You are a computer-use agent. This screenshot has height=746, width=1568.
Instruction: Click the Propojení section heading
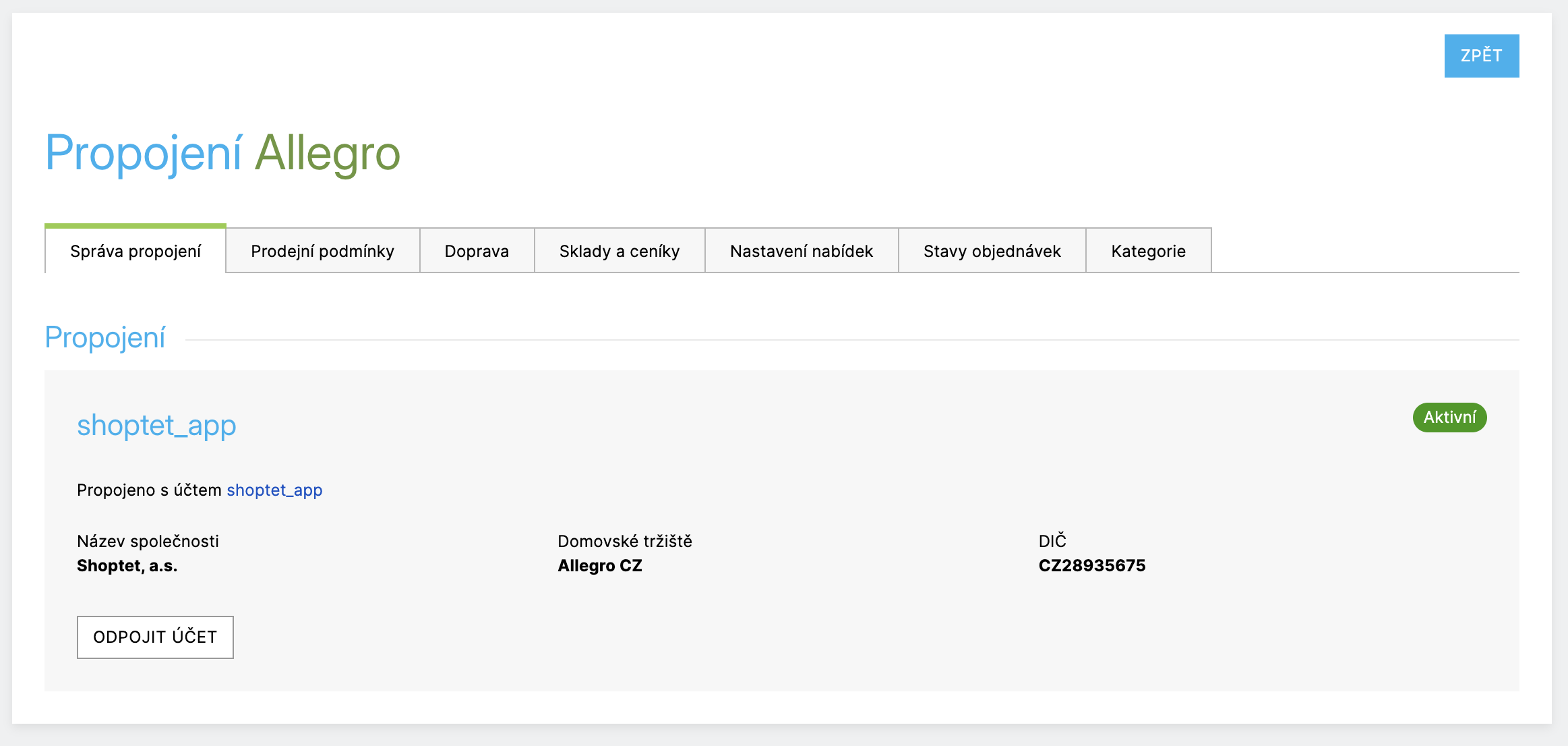coord(105,337)
